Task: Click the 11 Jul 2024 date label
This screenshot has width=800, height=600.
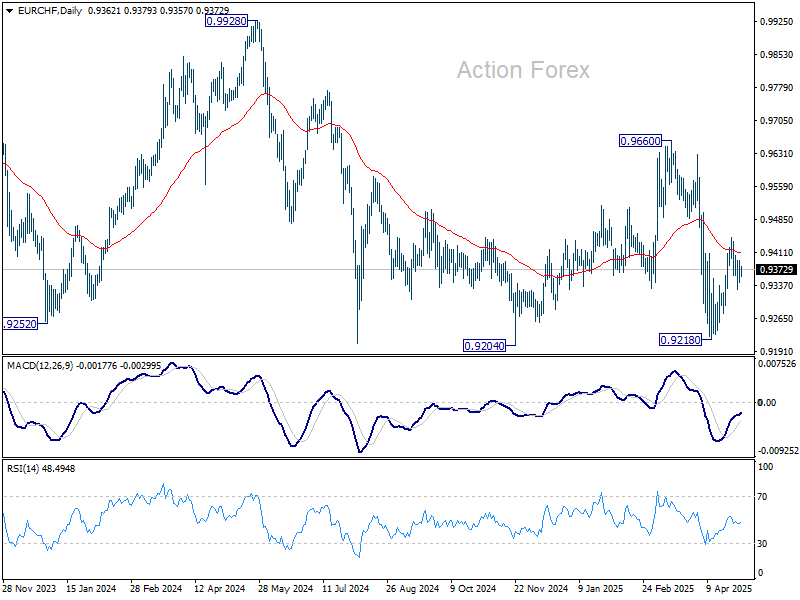Action: 345,589
